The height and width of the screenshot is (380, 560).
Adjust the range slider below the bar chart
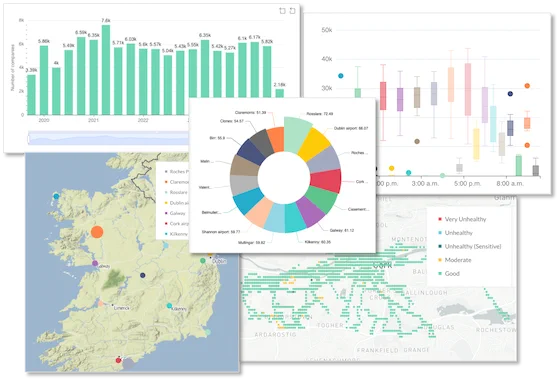pos(108,138)
